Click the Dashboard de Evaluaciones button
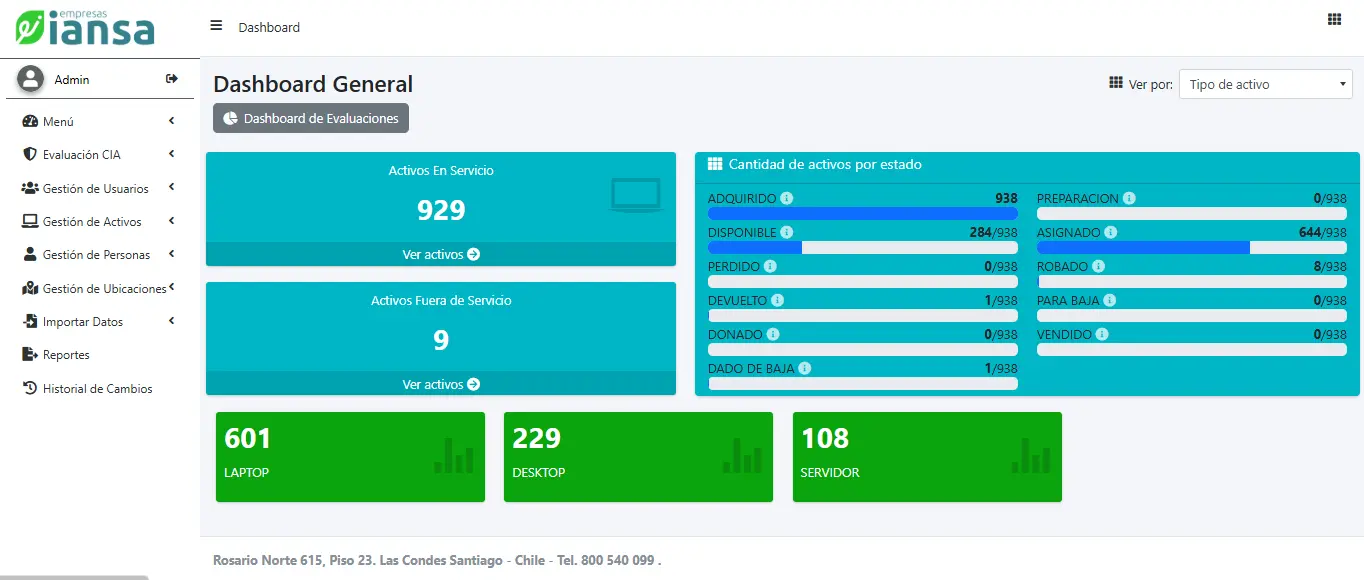Screen dimensions: 1364x580 pyautogui.click(x=311, y=118)
